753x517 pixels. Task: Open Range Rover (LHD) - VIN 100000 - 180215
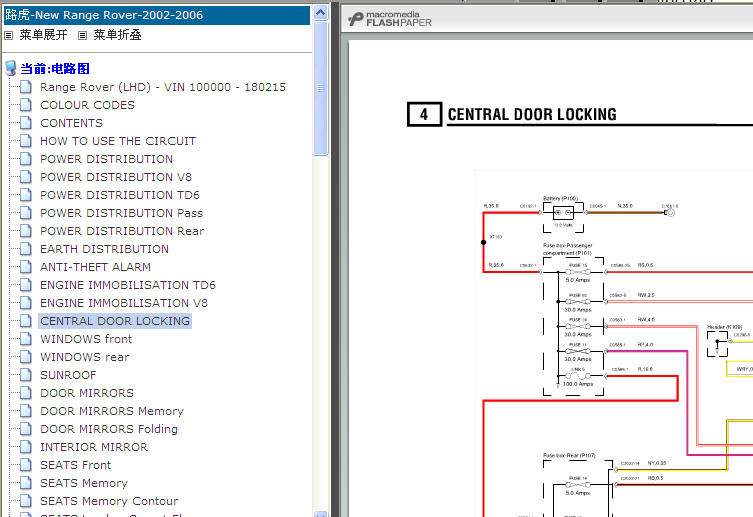point(163,87)
